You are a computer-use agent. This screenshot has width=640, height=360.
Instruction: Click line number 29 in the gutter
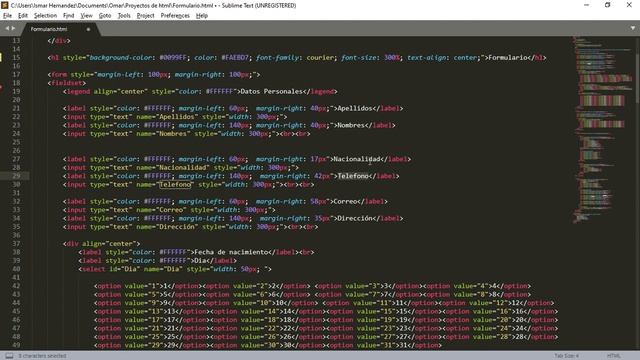click(x=16, y=176)
